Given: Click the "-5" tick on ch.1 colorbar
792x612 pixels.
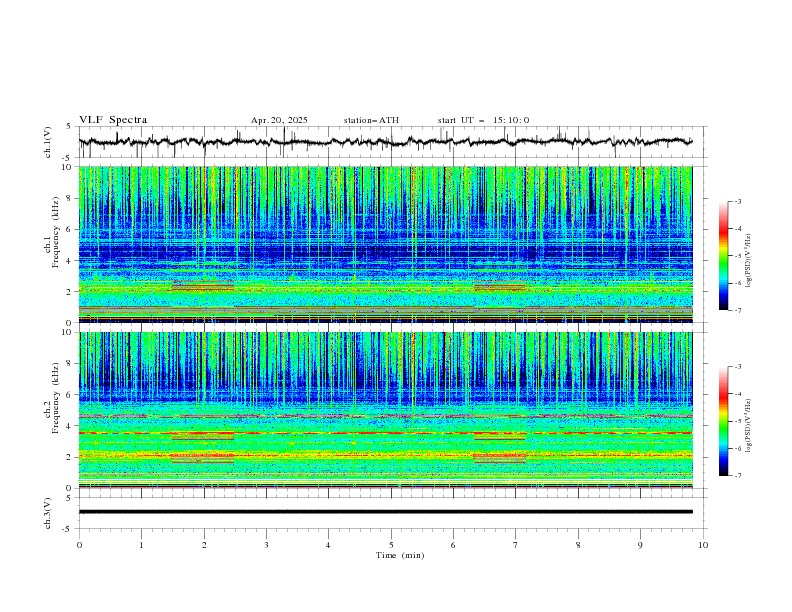Looking at the screenshot, I should (737, 256).
